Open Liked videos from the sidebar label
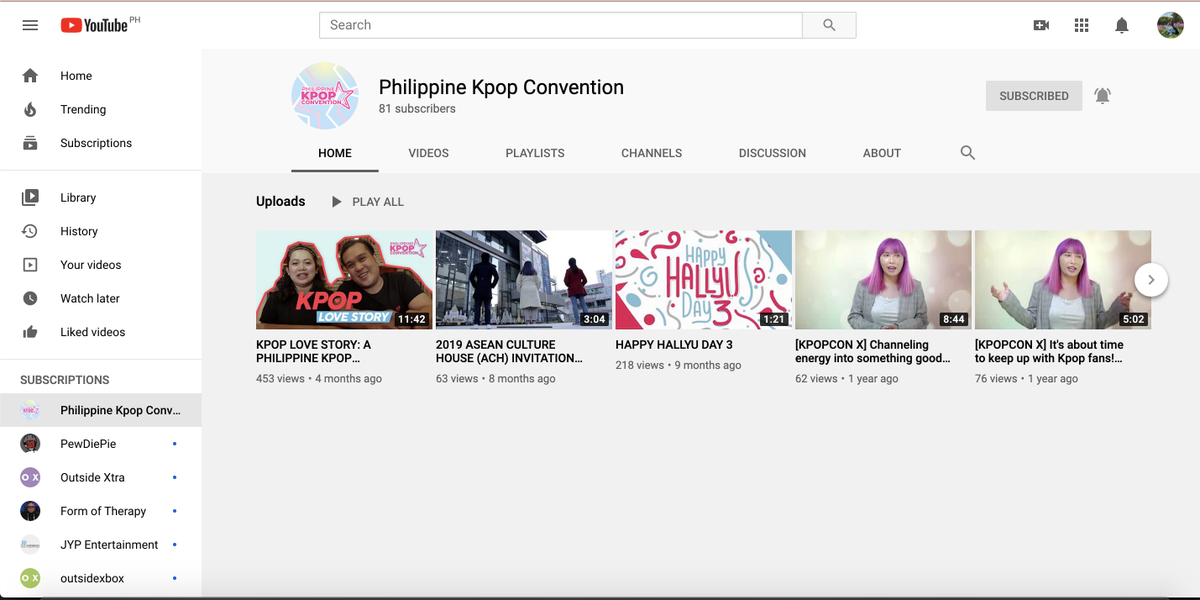 [x=93, y=332]
